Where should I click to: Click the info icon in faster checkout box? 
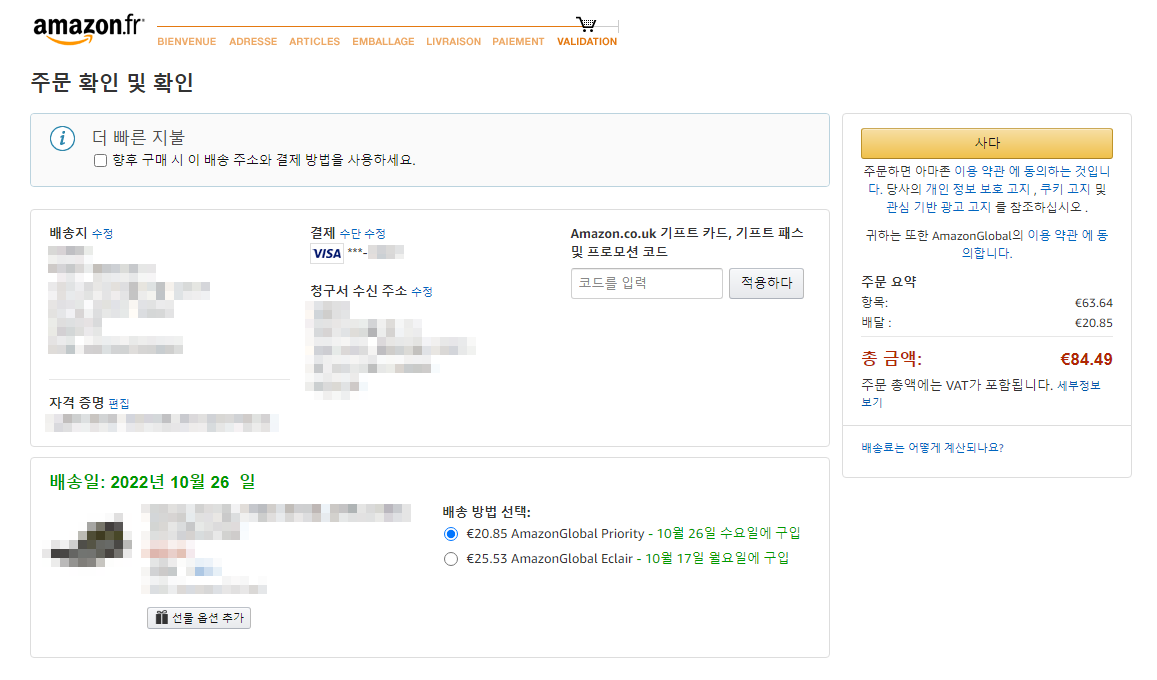[63, 138]
